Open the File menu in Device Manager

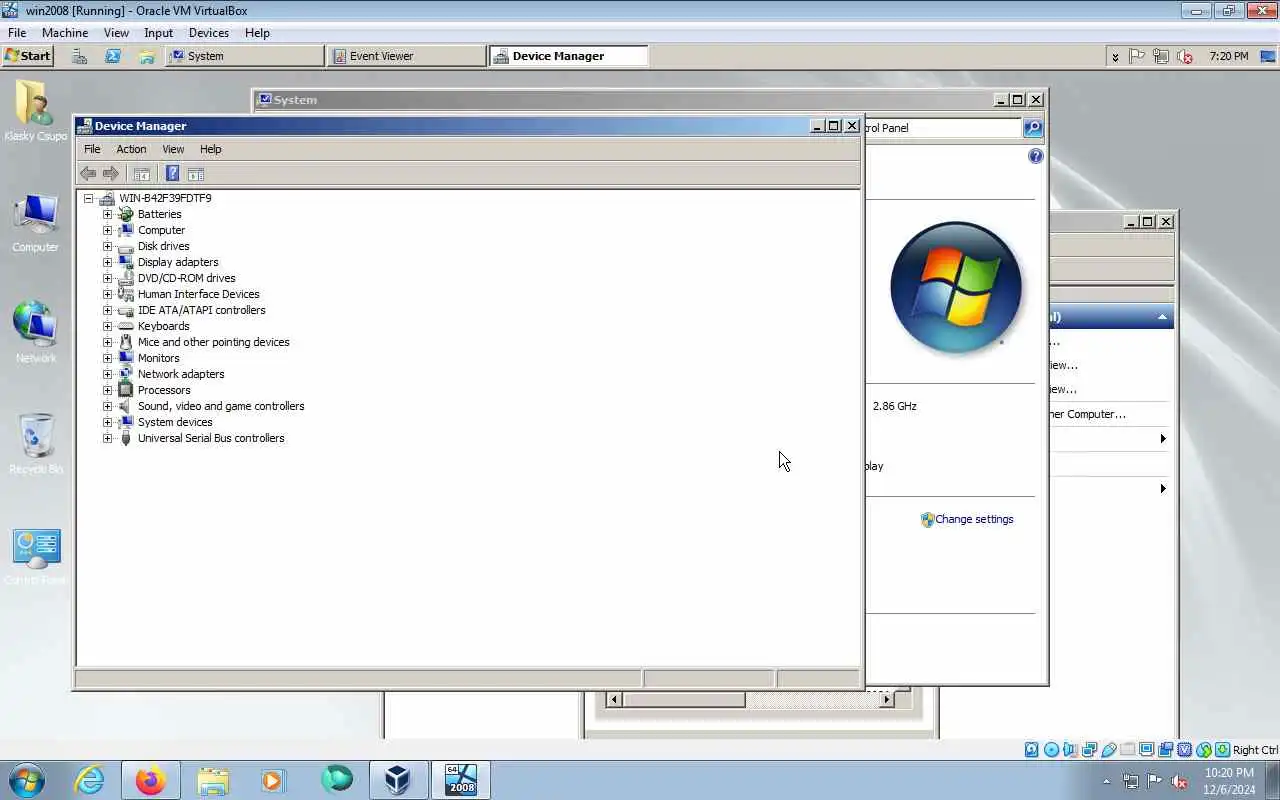click(92, 149)
